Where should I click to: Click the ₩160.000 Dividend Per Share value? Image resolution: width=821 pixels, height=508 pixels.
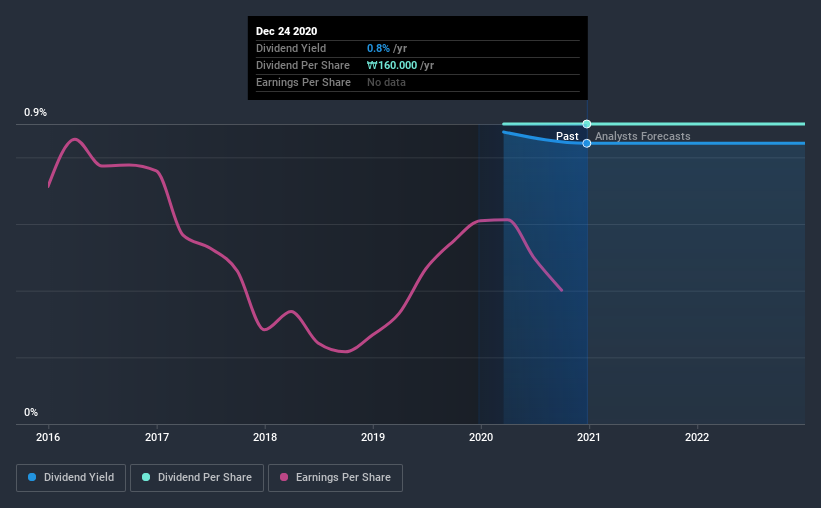point(392,65)
